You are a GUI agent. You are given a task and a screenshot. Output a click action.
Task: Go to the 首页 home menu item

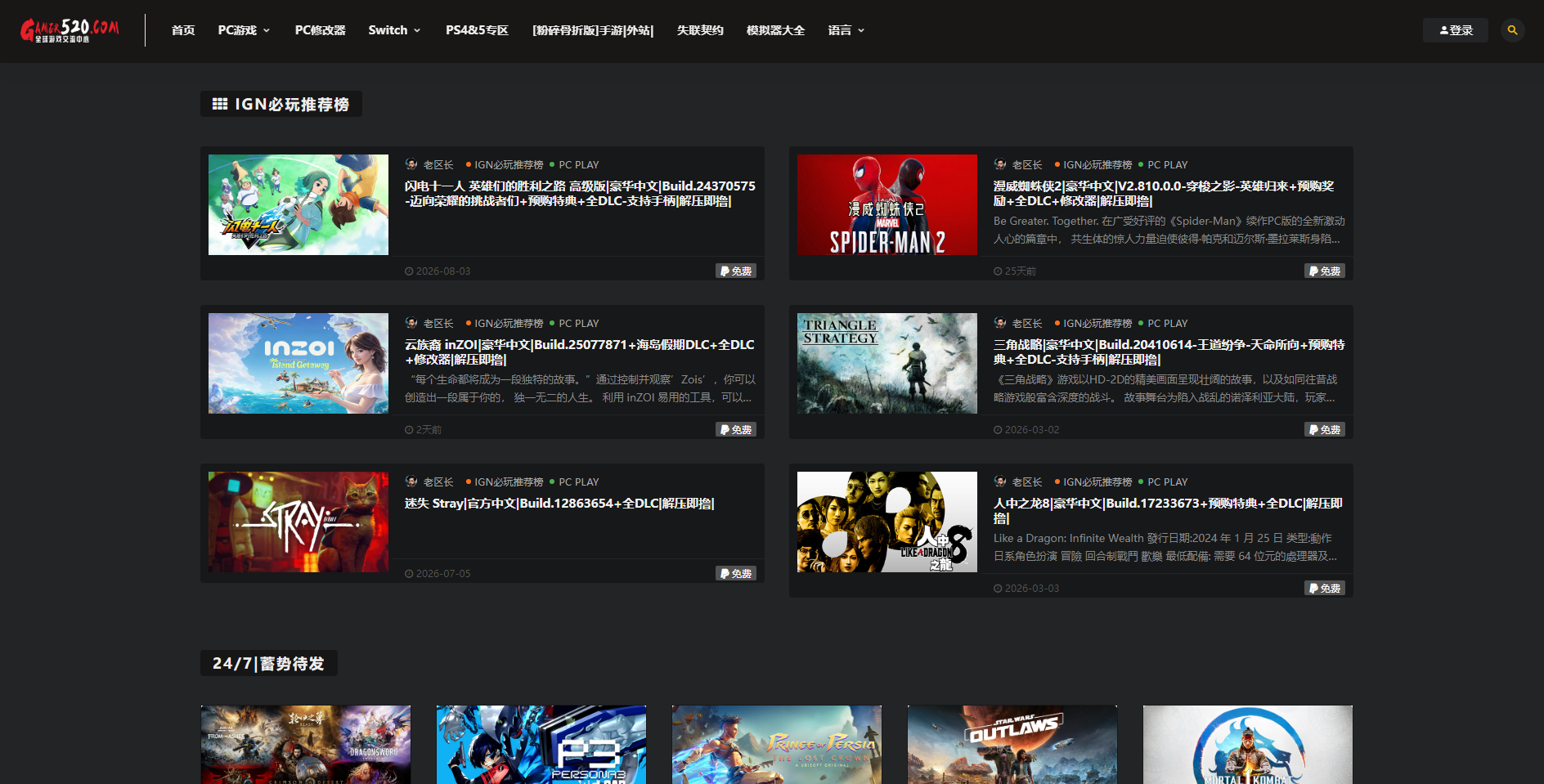pyautogui.click(x=183, y=30)
